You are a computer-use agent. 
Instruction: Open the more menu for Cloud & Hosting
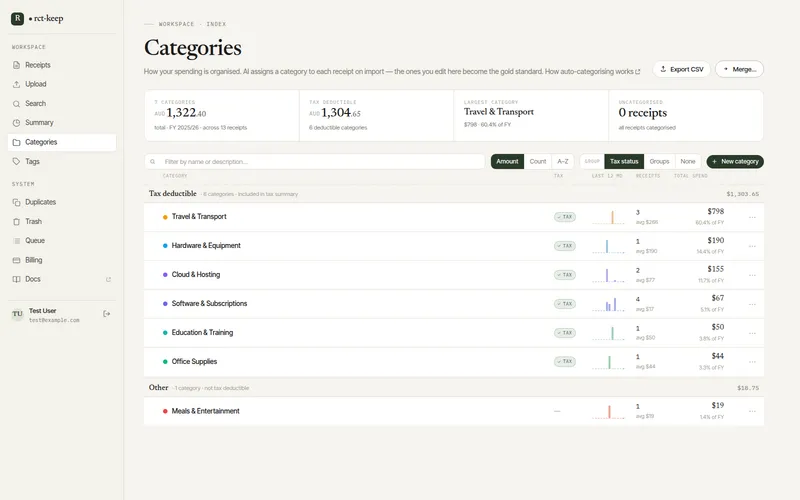click(752, 275)
